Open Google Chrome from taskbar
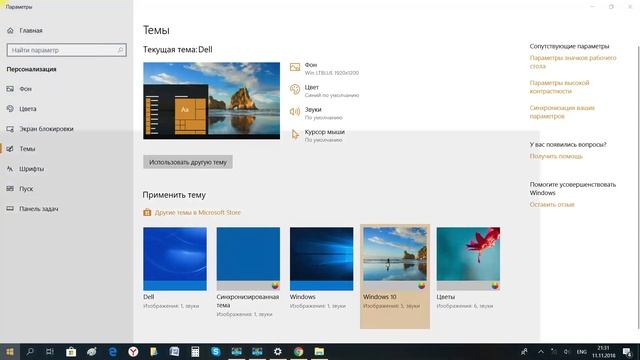This screenshot has height=360, width=640. click(x=298, y=351)
